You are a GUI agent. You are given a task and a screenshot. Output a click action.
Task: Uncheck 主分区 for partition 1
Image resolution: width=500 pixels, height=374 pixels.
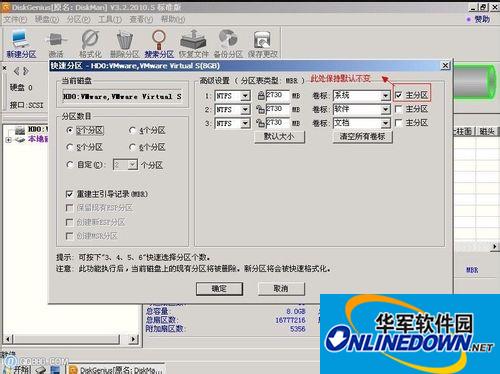coord(398,96)
